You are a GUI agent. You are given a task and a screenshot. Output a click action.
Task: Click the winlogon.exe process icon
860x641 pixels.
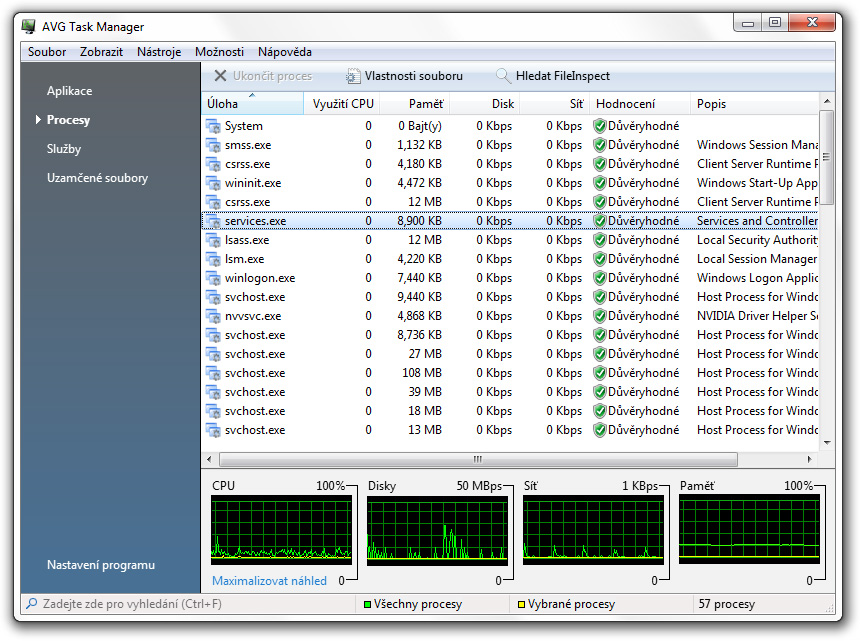pos(213,278)
